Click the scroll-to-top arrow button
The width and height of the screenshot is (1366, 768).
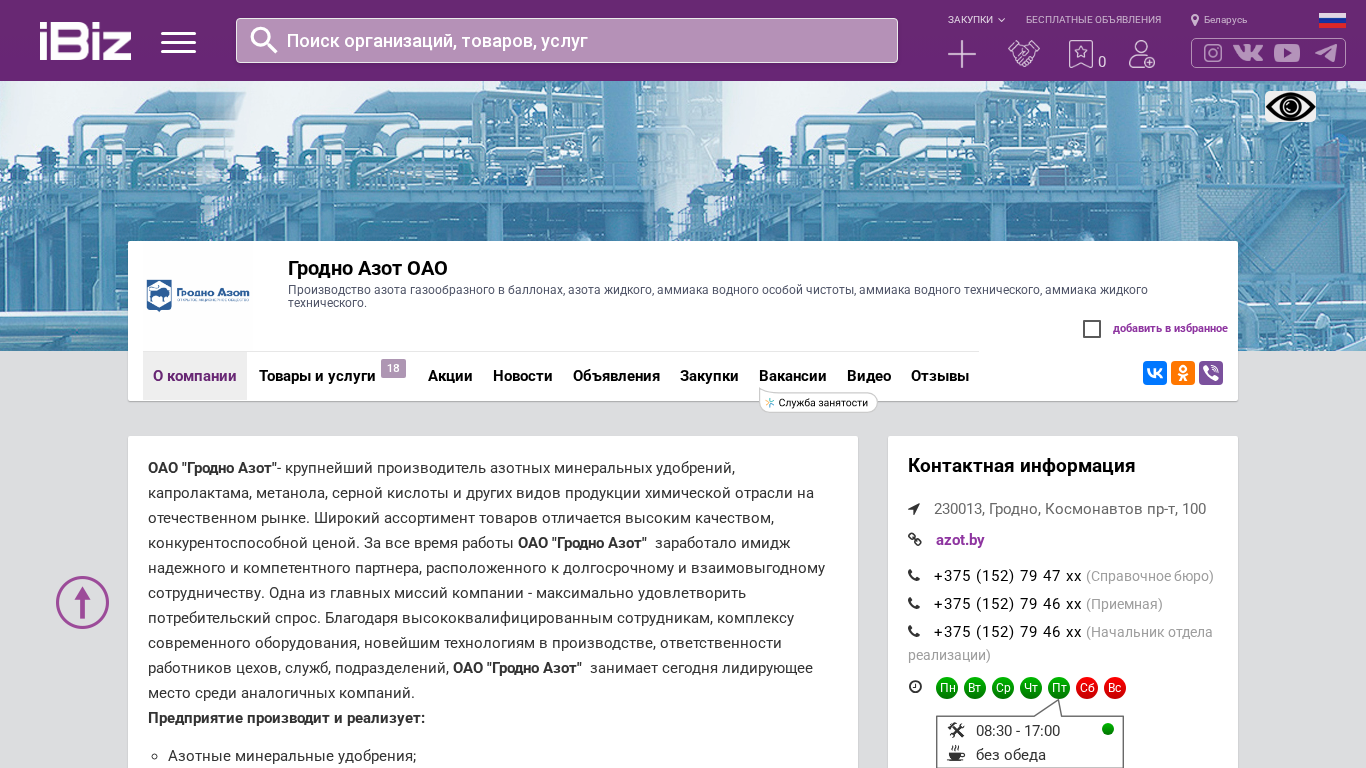(82, 602)
